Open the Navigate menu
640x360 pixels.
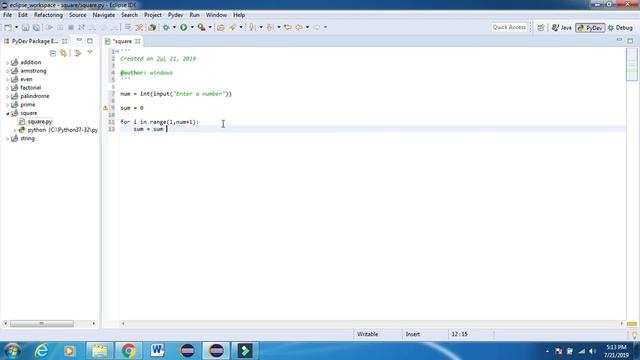click(104, 15)
